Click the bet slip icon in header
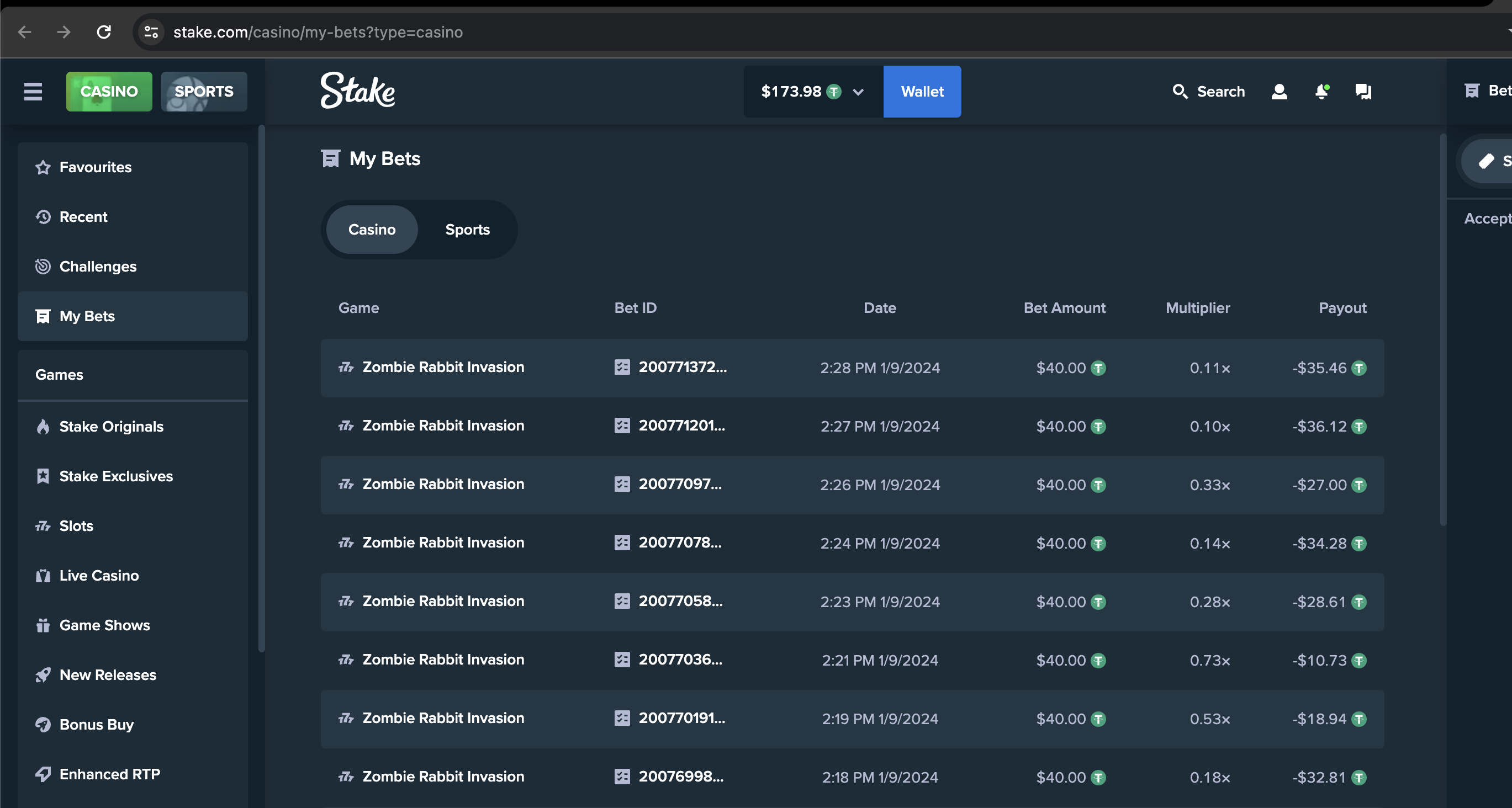Viewport: 1512px width, 808px height. coord(1472,91)
